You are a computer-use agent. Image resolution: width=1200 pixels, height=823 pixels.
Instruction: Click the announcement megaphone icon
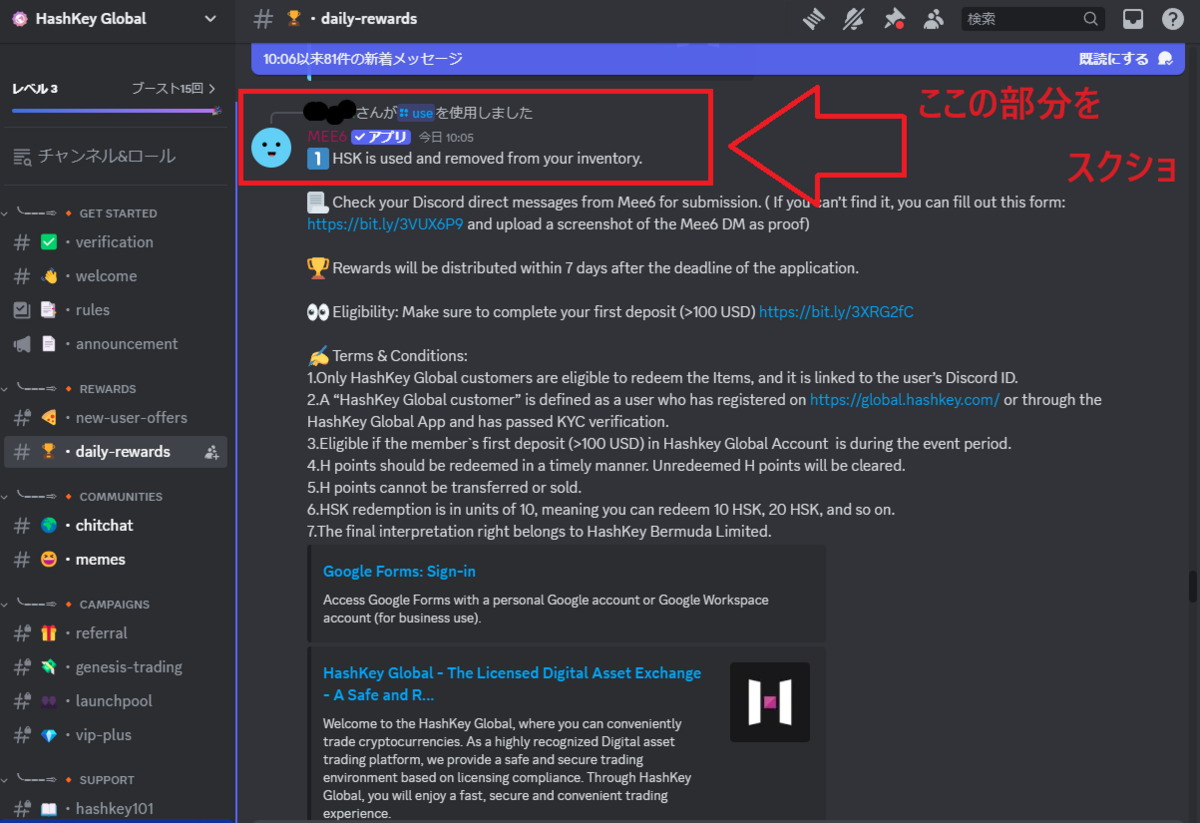pyautogui.click(x=21, y=344)
